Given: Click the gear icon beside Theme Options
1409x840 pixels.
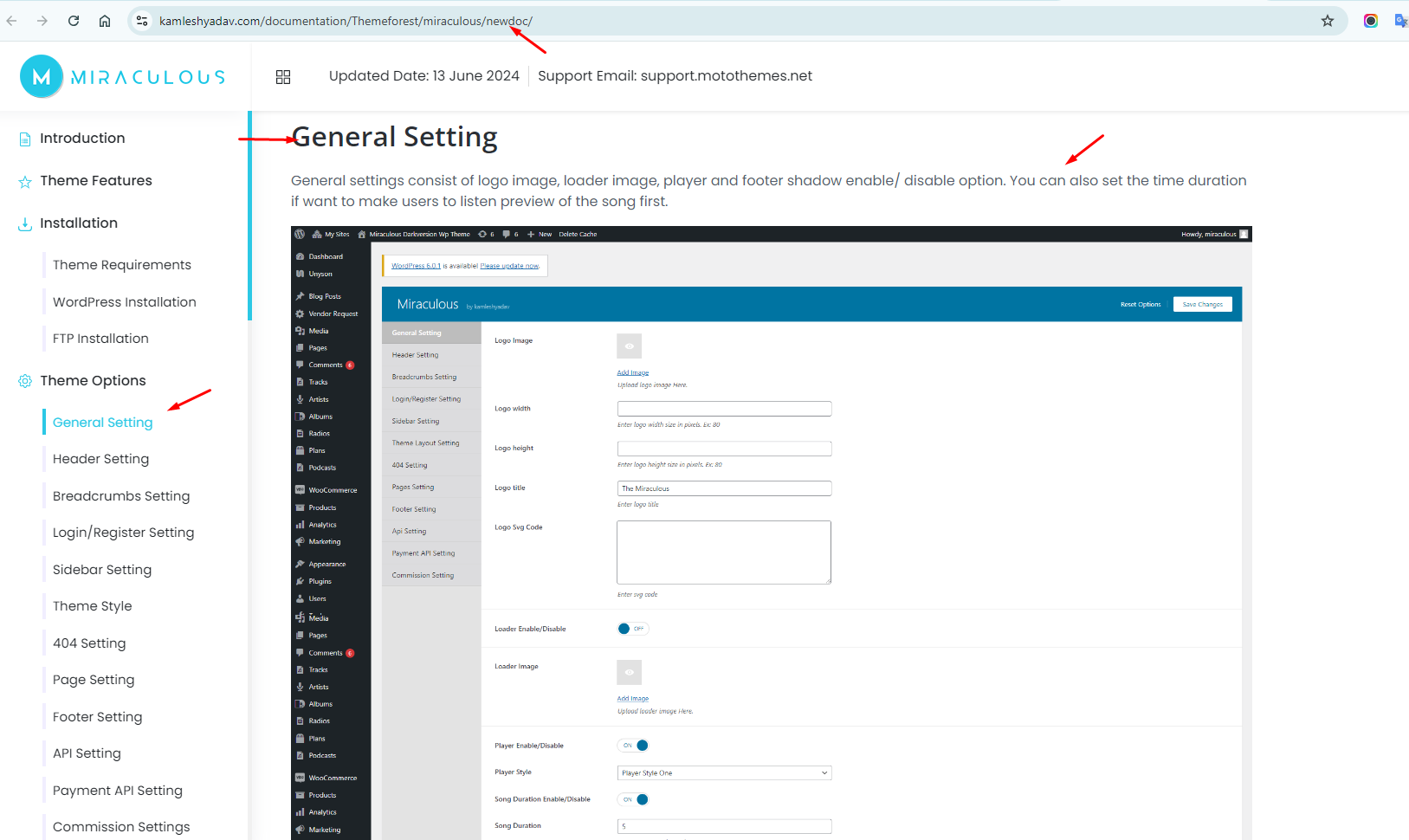Looking at the screenshot, I should tap(25, 381).
